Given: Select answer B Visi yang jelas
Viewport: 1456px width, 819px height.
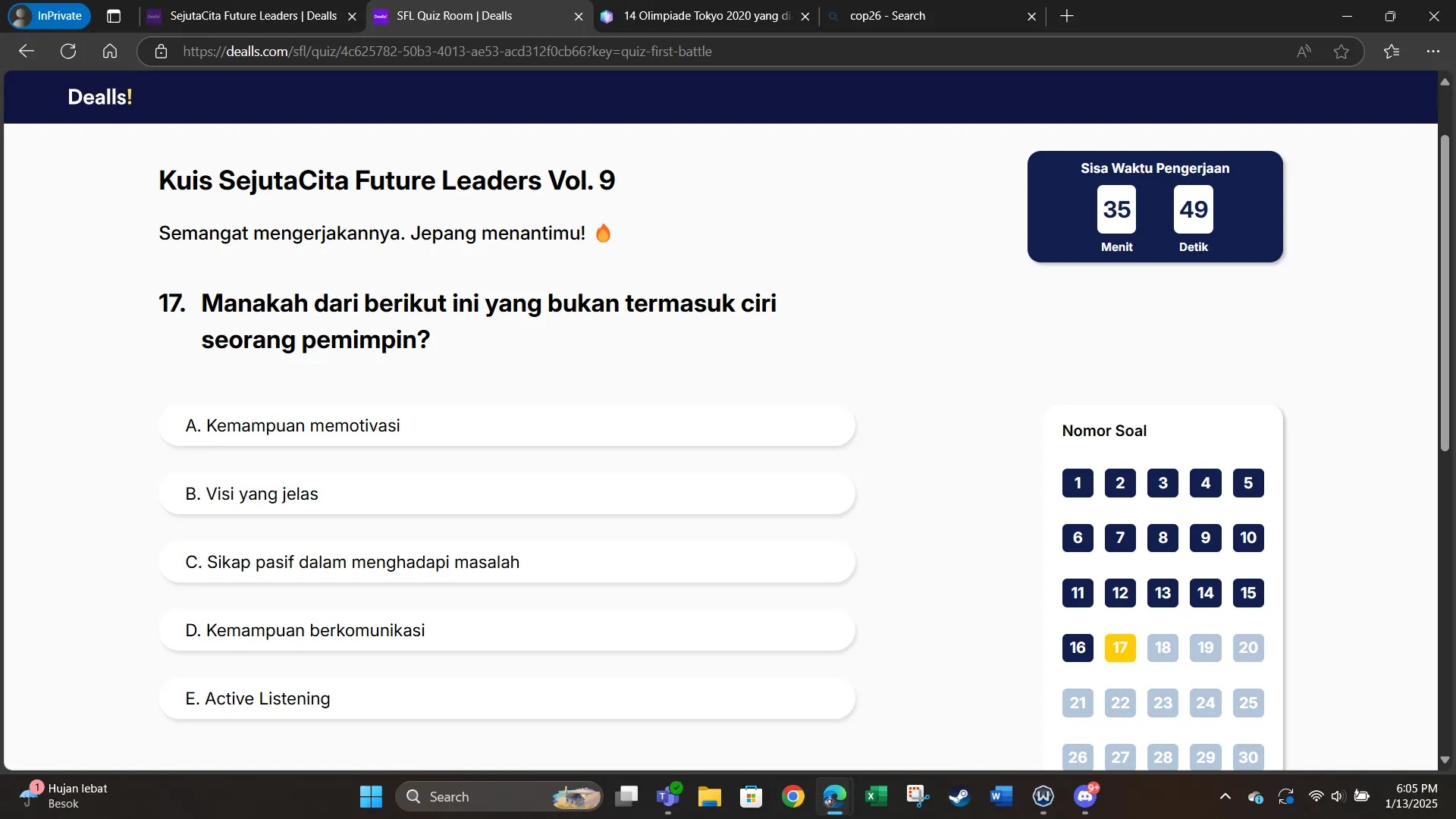Looking at the screenshot, I should [x=507, y=494].
